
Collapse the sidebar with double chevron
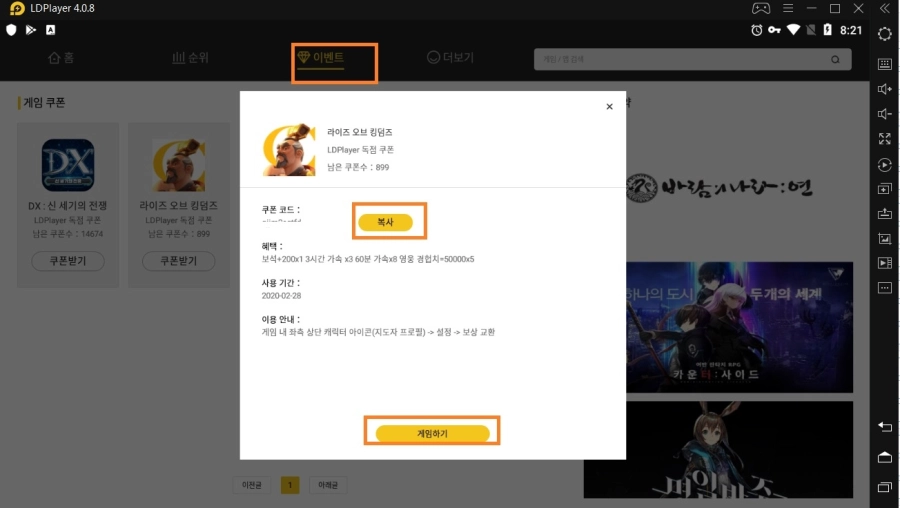click(885, 8)
